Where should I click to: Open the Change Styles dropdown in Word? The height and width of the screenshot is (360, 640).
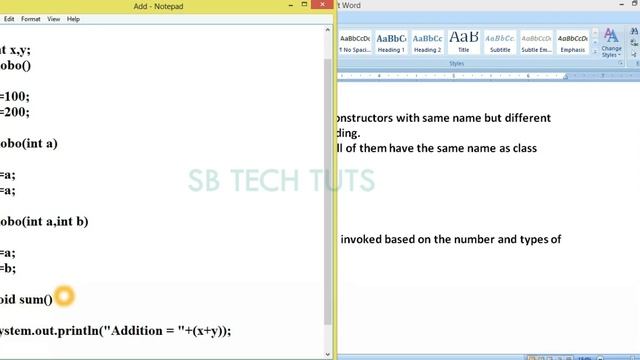[611, 43]
